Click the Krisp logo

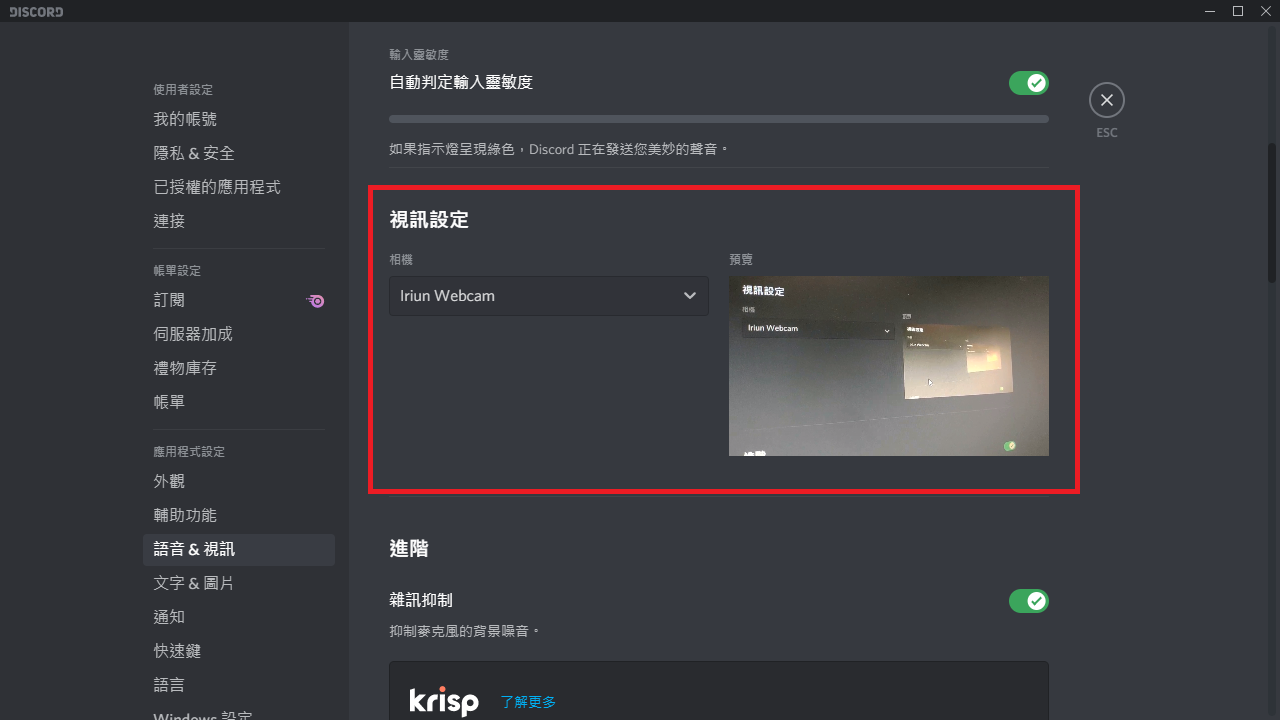tap(444, 701)
